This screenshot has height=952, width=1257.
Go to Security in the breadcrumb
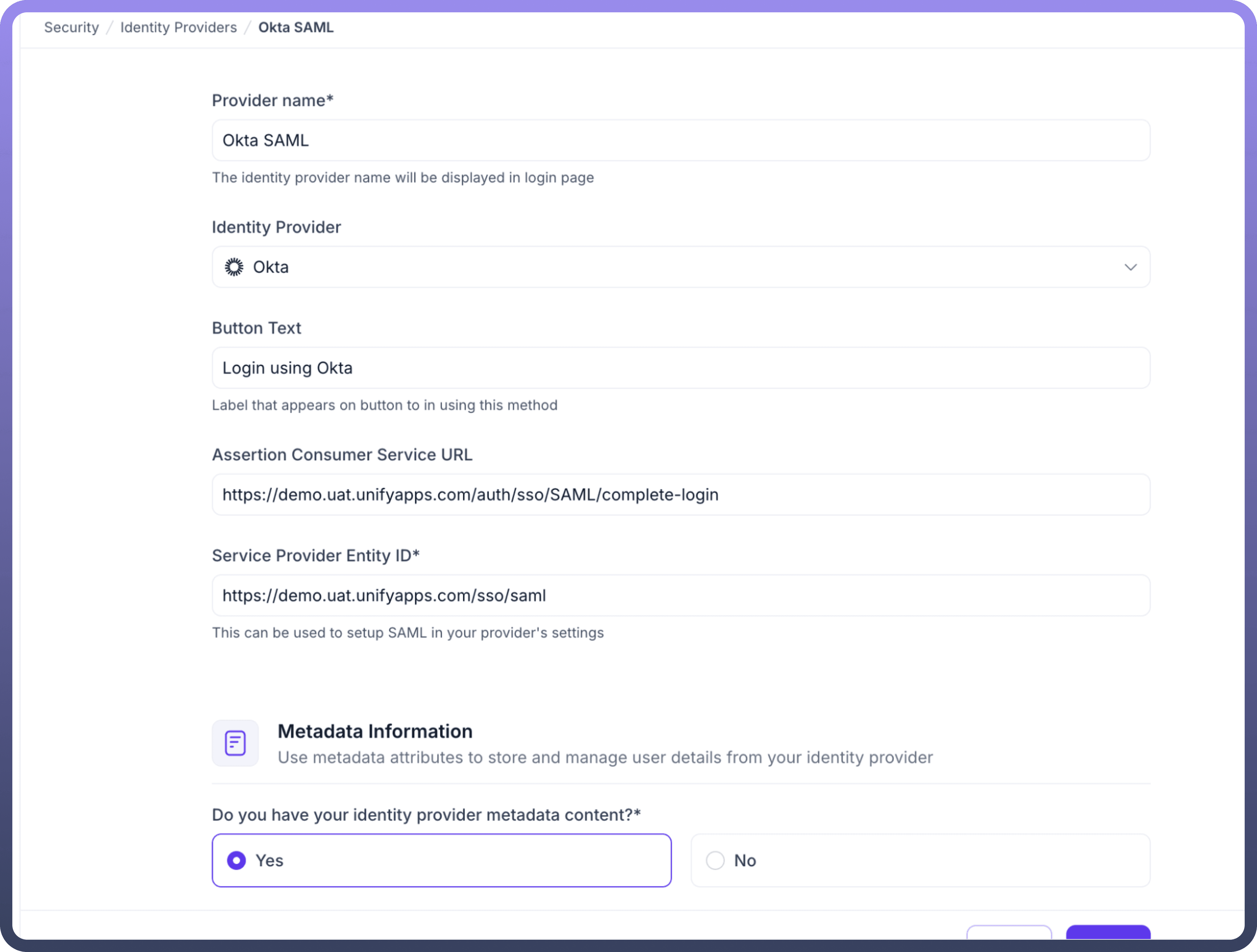[x=72, y=27]
